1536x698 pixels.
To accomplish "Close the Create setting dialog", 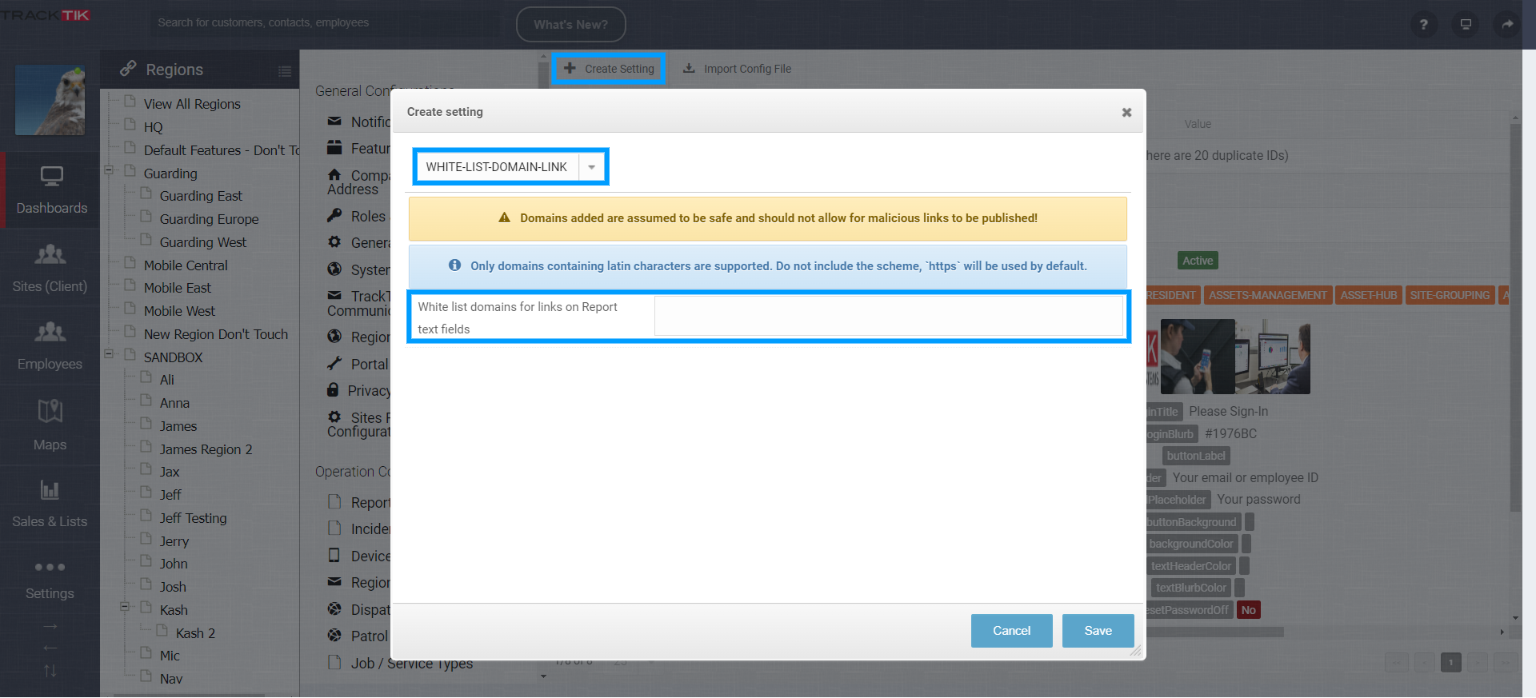I will (1126, 113).
